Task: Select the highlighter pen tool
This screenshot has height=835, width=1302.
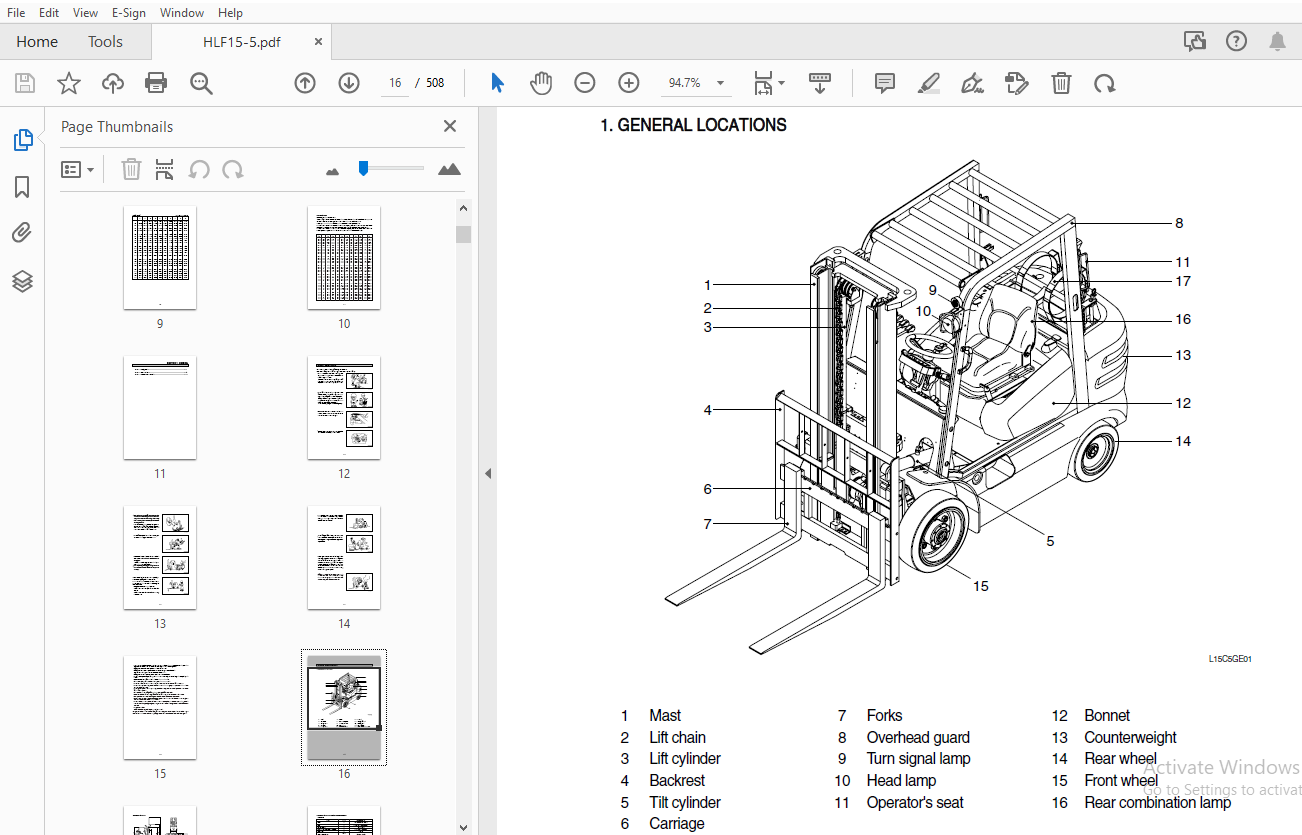Action: [929, 83]
